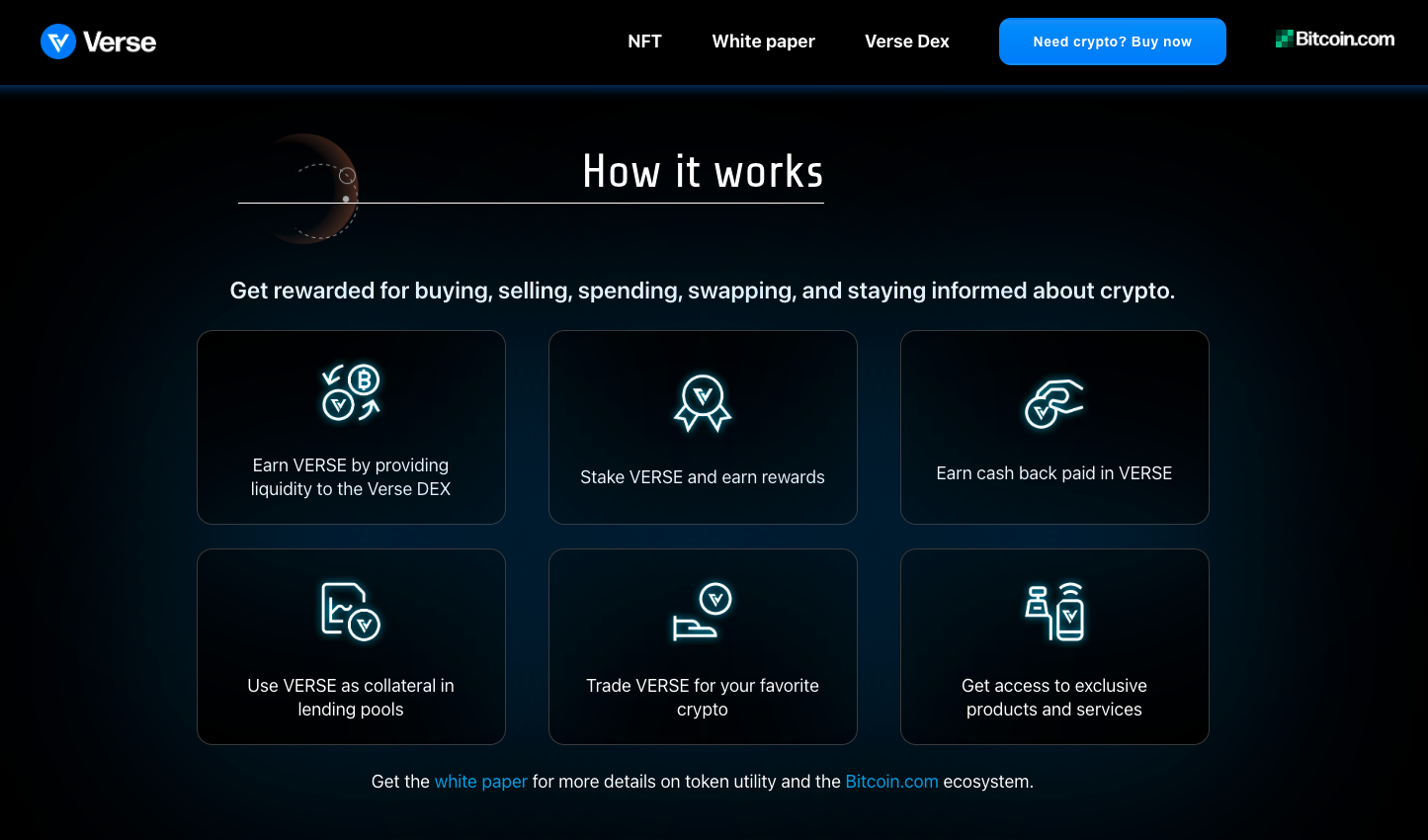Click the Verse logo icon
This screenshot has height=840, width=1428.
(x=58, y=42)
